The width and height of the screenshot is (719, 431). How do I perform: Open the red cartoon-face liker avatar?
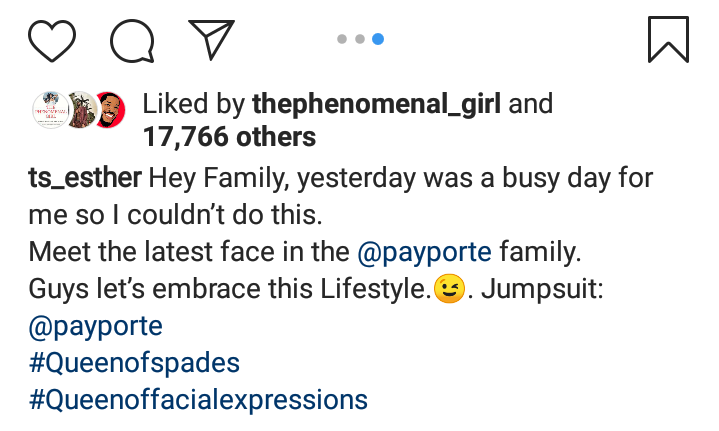[110, 110]
